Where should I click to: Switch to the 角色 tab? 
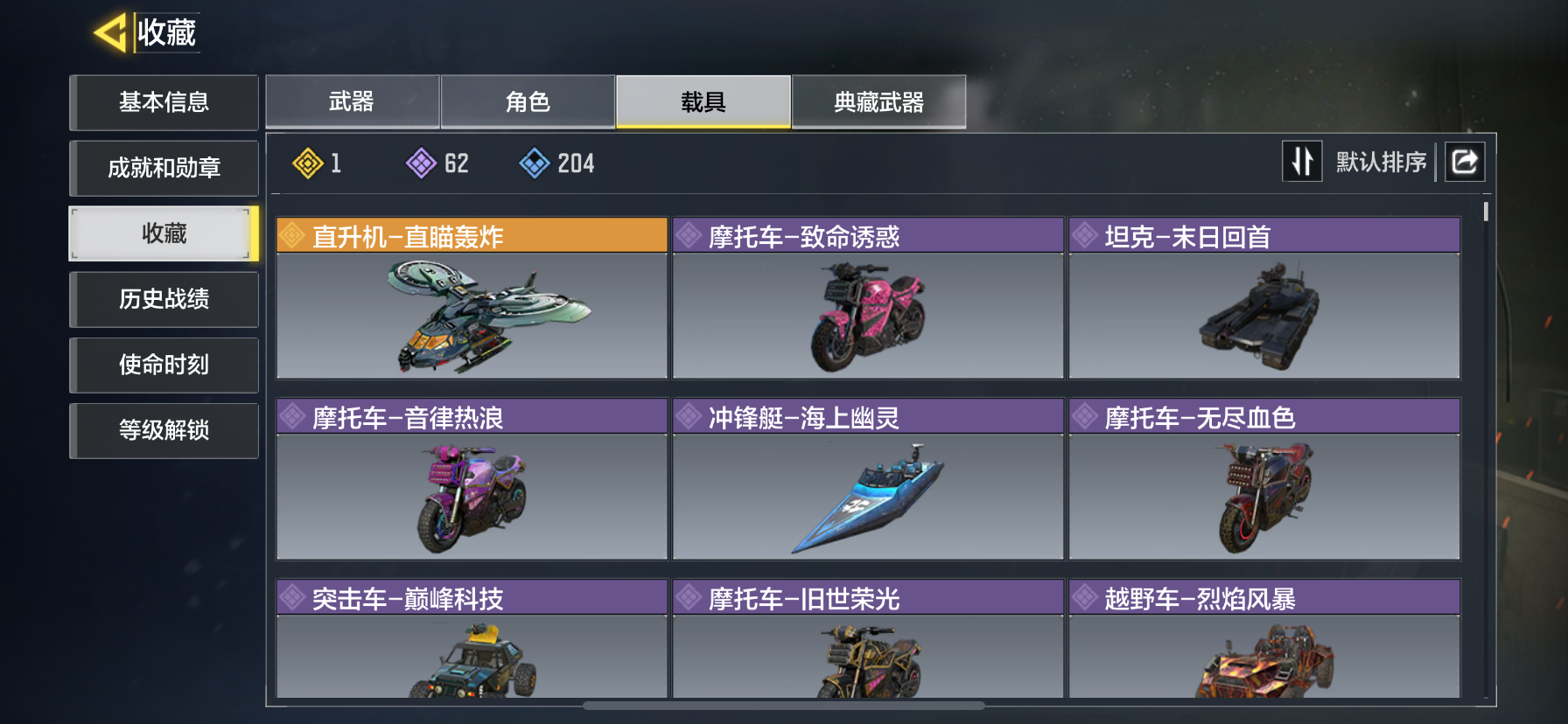(528, 101)
